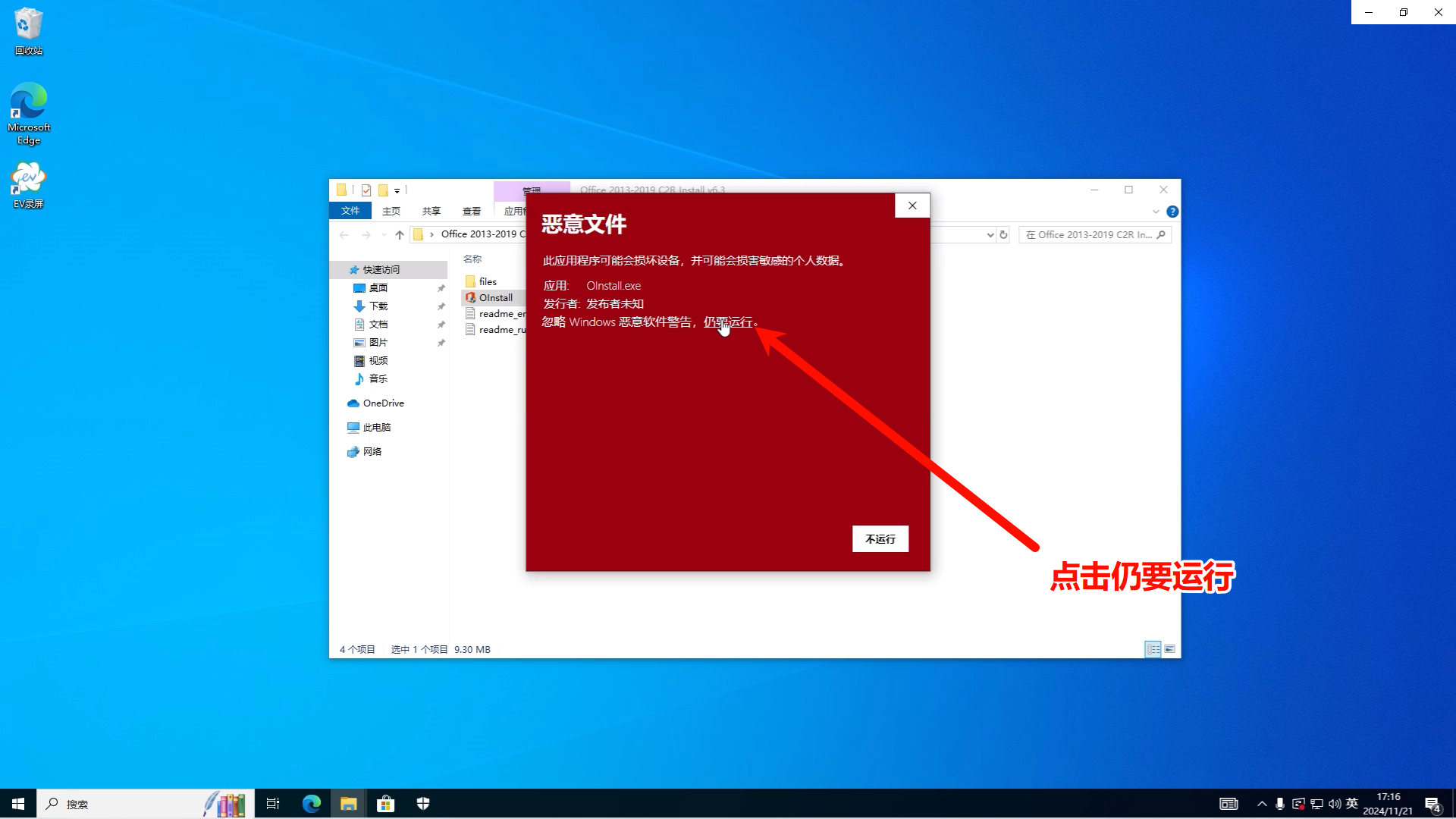The image size is (1456, 819).
Task: Open the notification center icon
Action: click(1432, 804)
